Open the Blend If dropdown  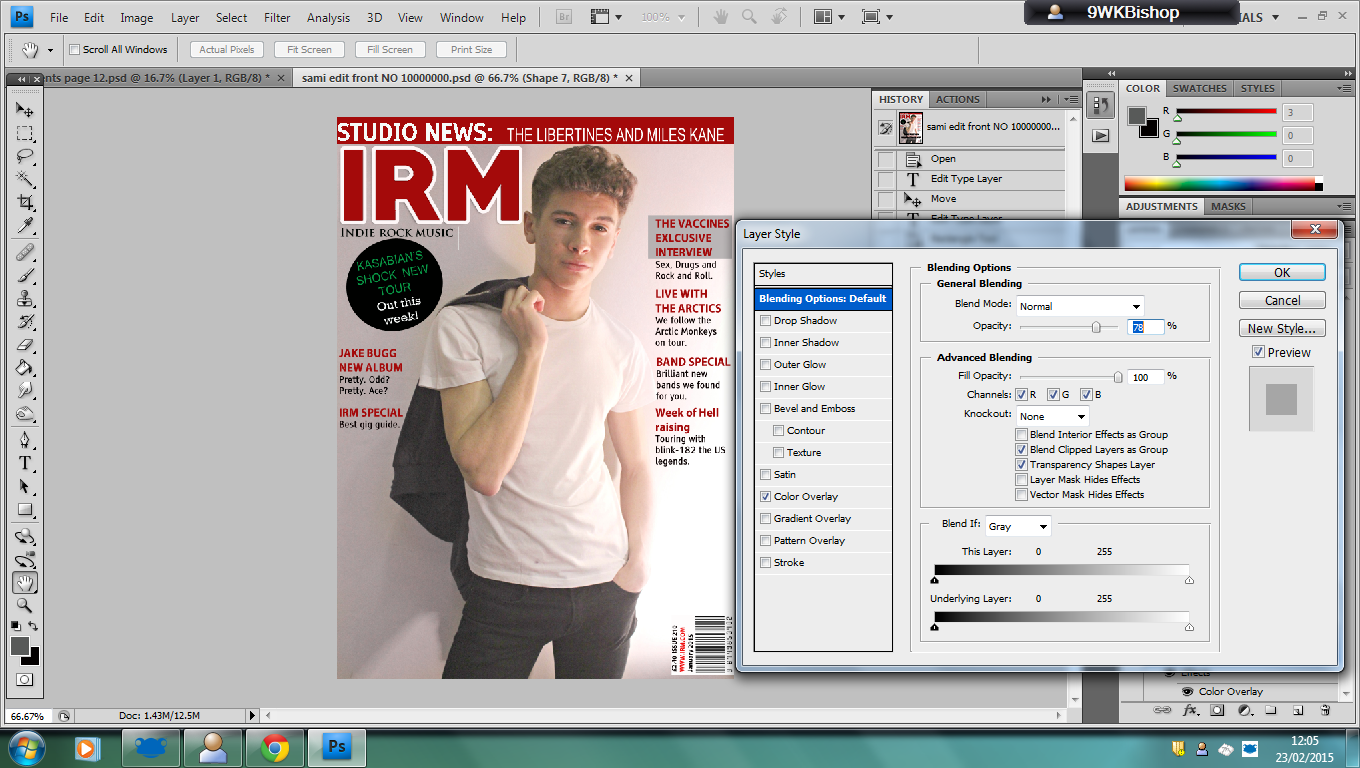[1018, 526]
